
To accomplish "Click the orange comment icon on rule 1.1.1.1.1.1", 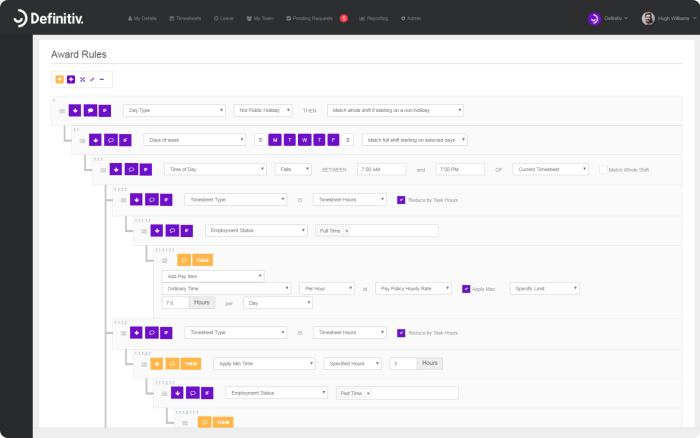I will pos(184,260).
